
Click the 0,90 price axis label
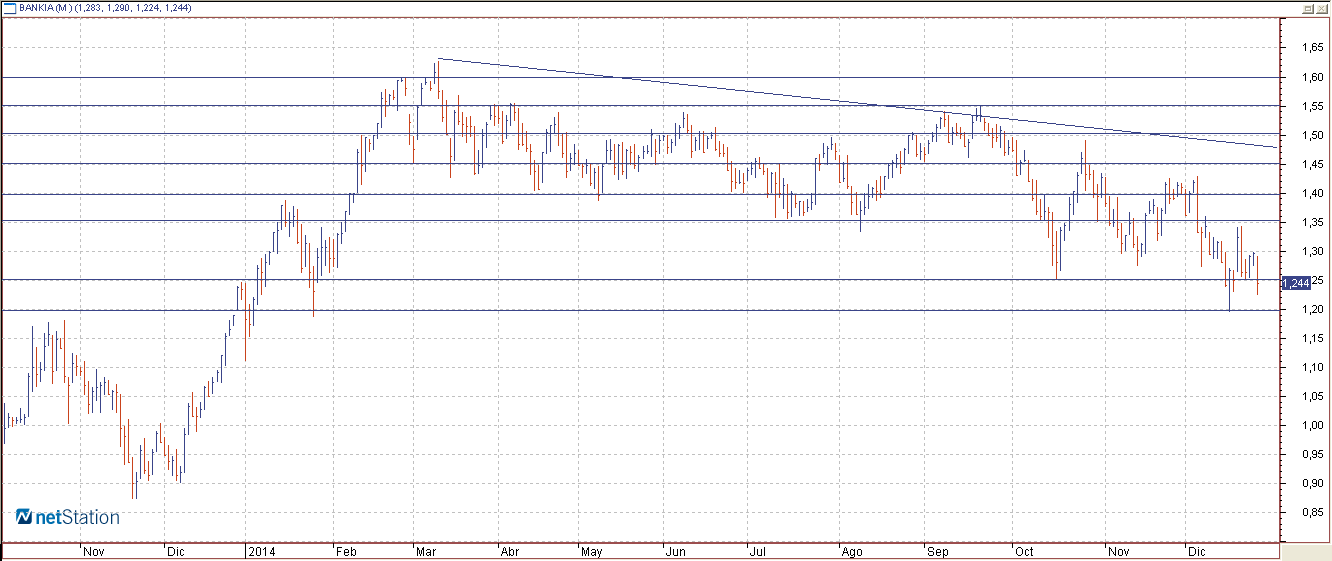coord(1313,483)
